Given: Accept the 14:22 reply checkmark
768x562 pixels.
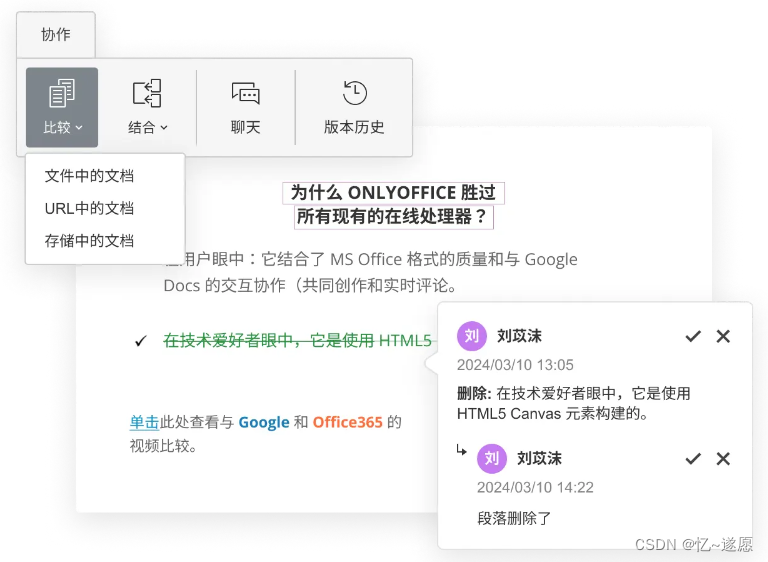Looking at the screenshot, I should [693, 459].
